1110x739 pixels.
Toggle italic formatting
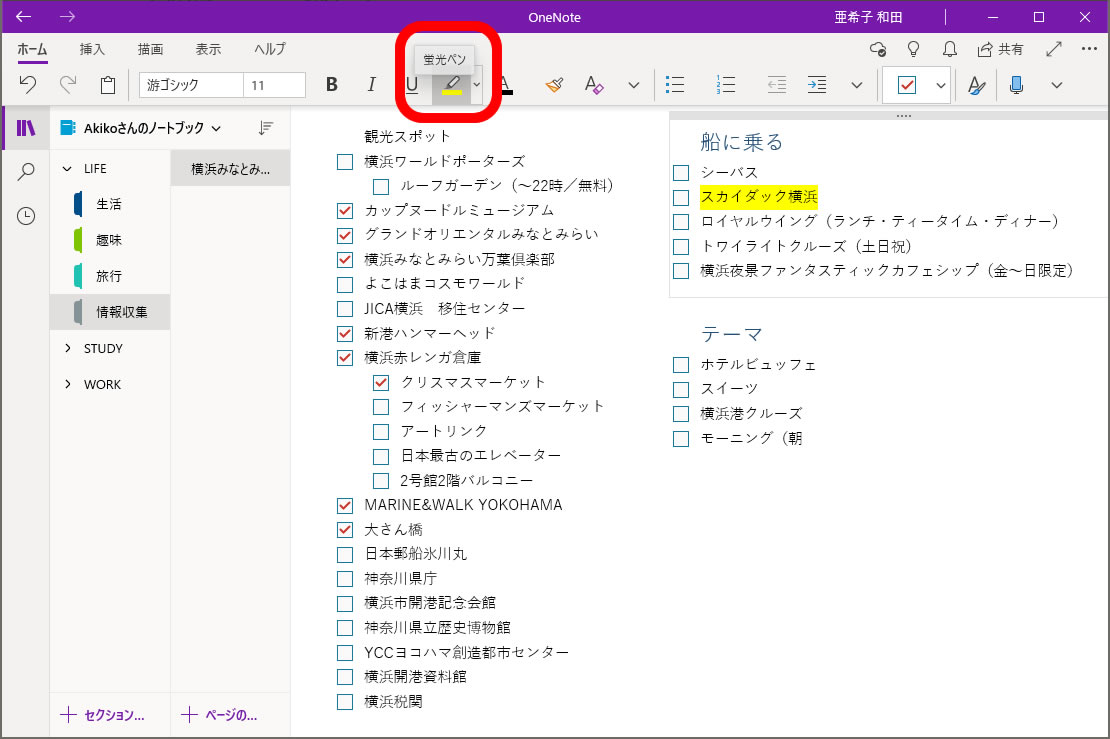pyautogui.click(x=371, y=85)
